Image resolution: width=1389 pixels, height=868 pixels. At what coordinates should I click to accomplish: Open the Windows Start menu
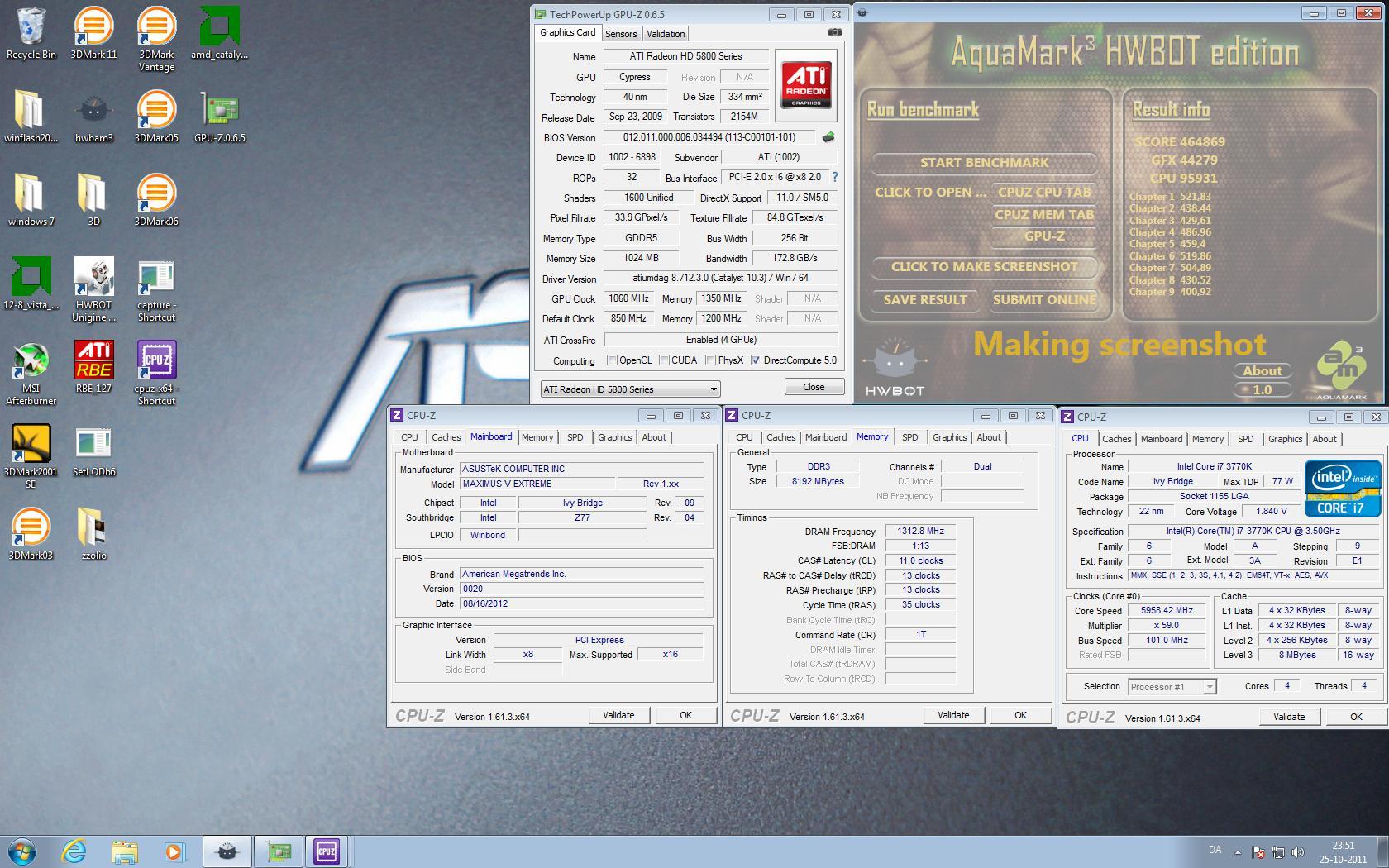[x=22, y=851]
